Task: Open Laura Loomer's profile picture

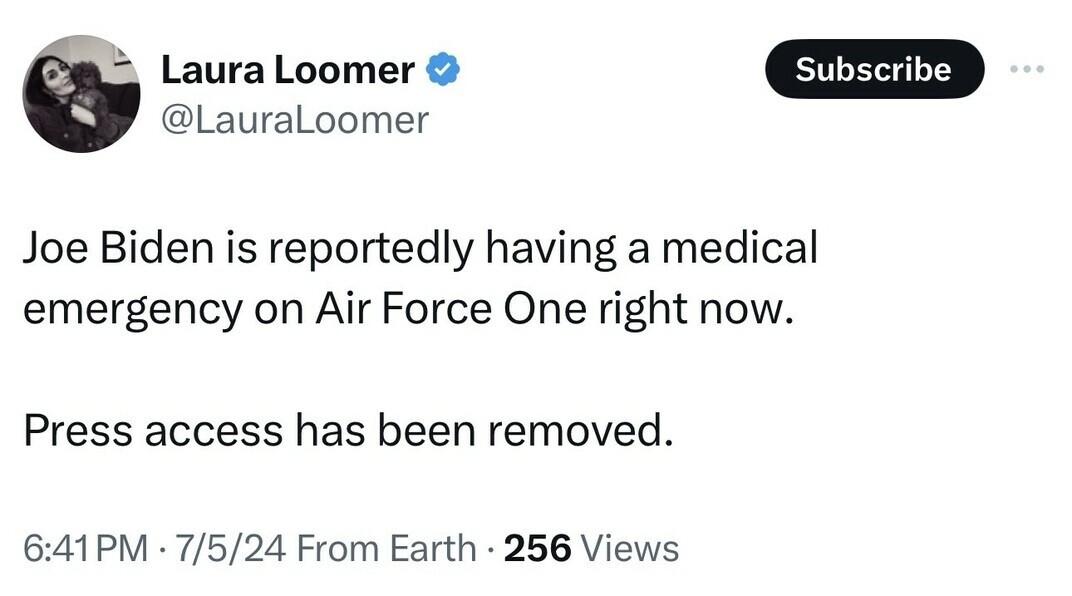Action: click(x=81, y=94)
